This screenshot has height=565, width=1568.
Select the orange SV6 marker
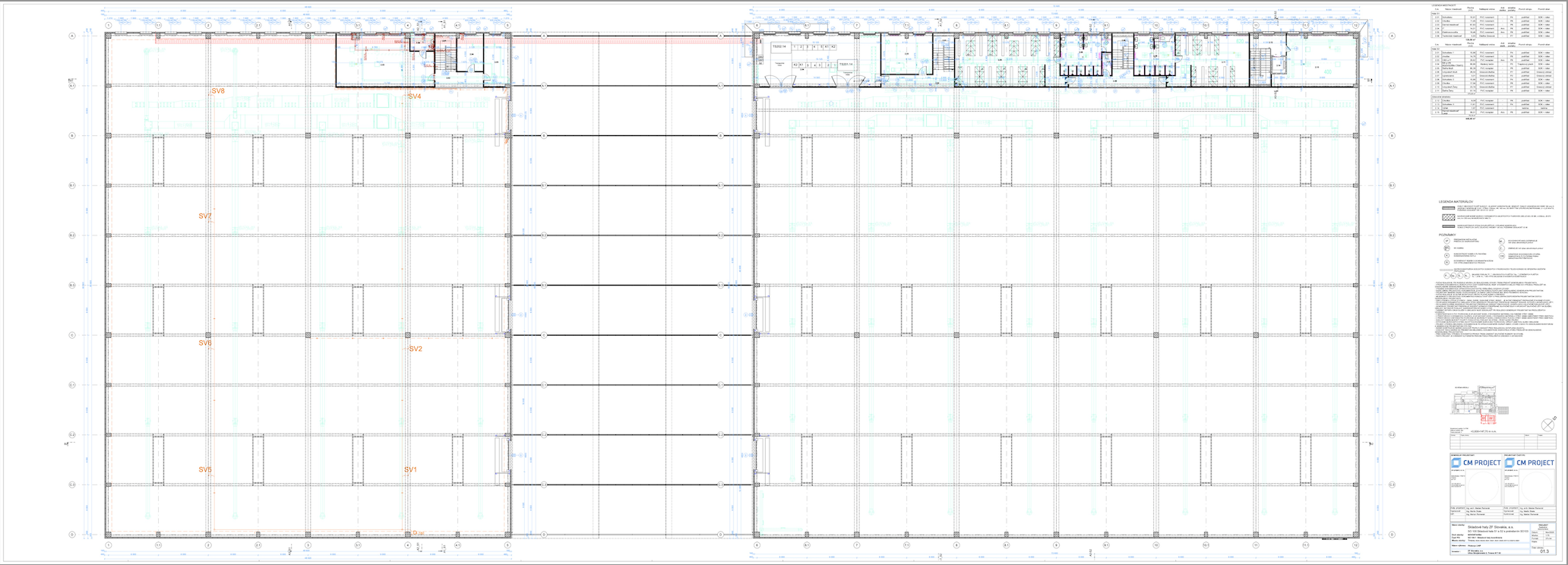pos(205,343)
